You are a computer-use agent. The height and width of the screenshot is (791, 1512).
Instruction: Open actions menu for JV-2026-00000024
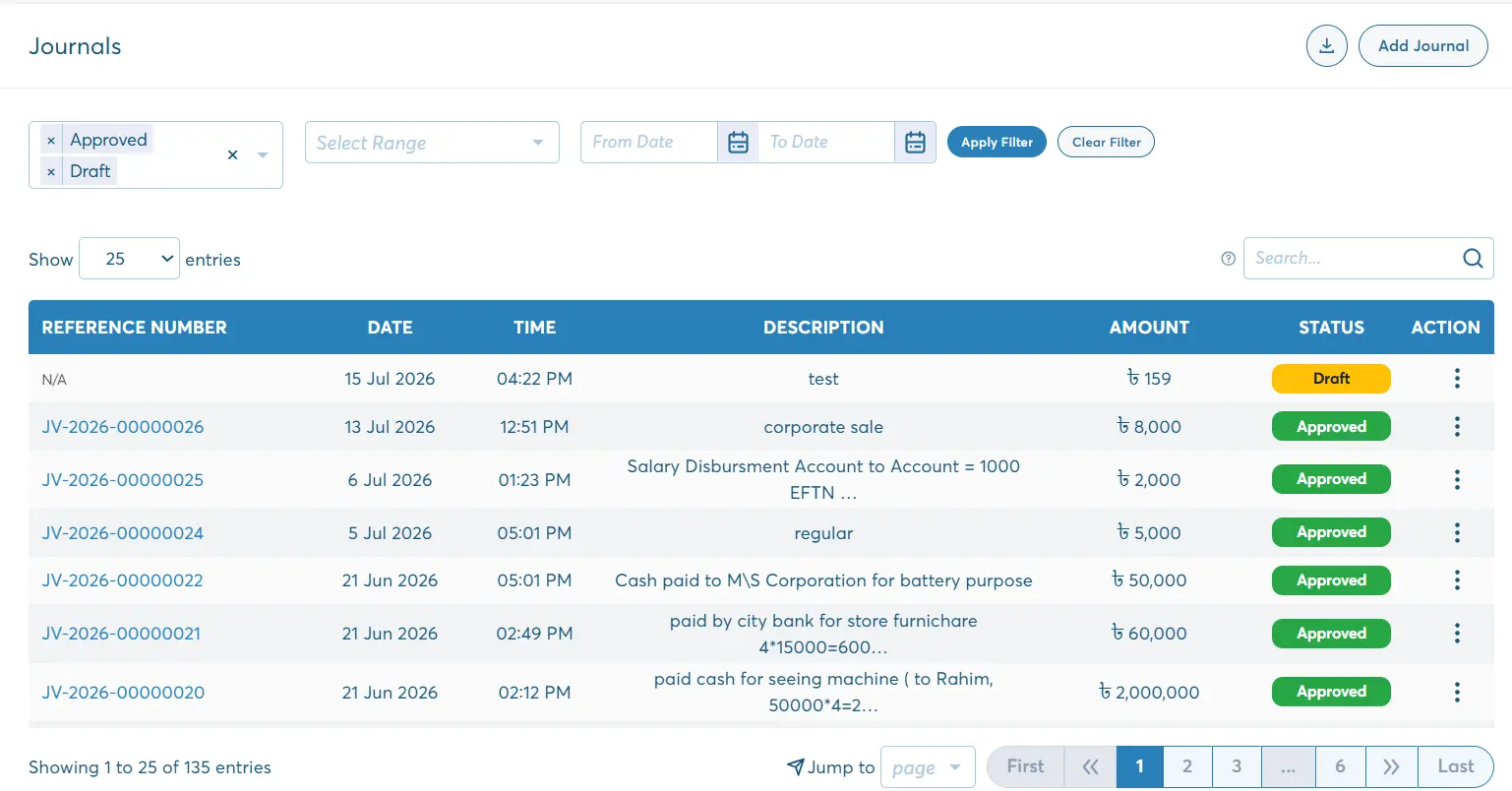1457,532
